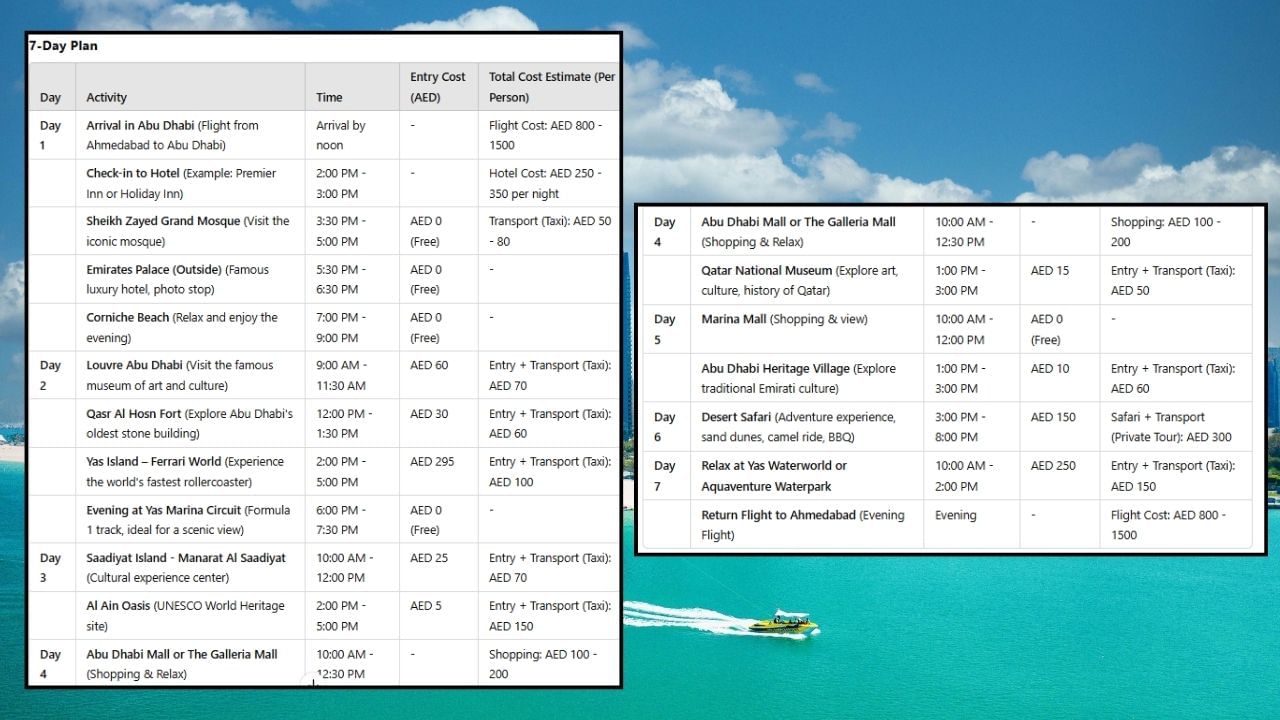Viewport: 1280px width, 720px height.
Task: Click 'Day 2' label in left table
Action: [50, 375]
